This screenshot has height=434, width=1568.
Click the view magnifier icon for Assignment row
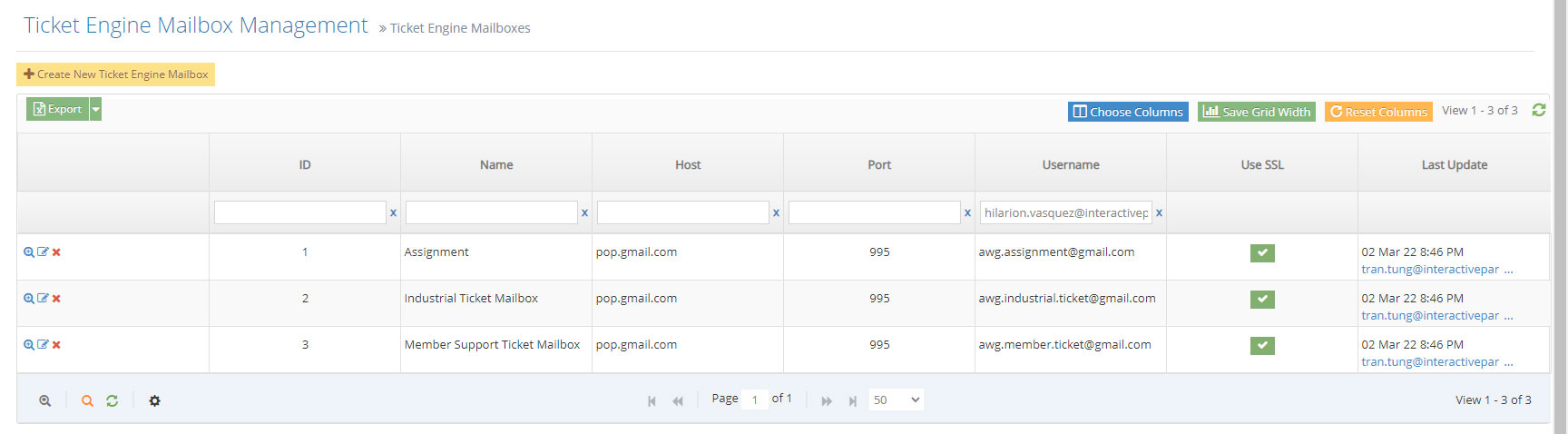tap(29, 252)
